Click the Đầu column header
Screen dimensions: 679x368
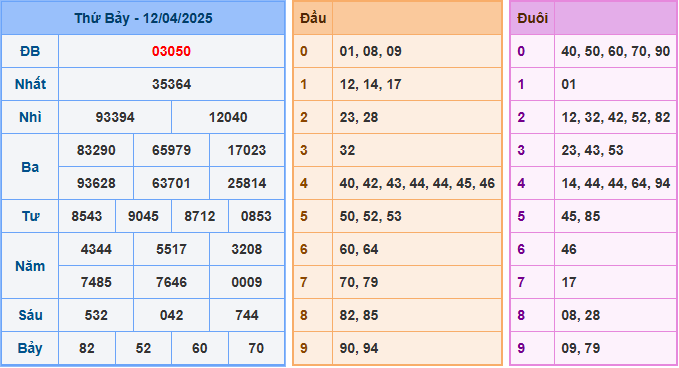(313, 18)
